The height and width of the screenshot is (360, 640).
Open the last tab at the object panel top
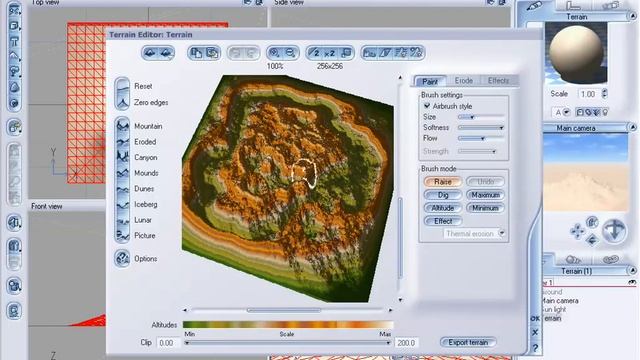(611, 5)
